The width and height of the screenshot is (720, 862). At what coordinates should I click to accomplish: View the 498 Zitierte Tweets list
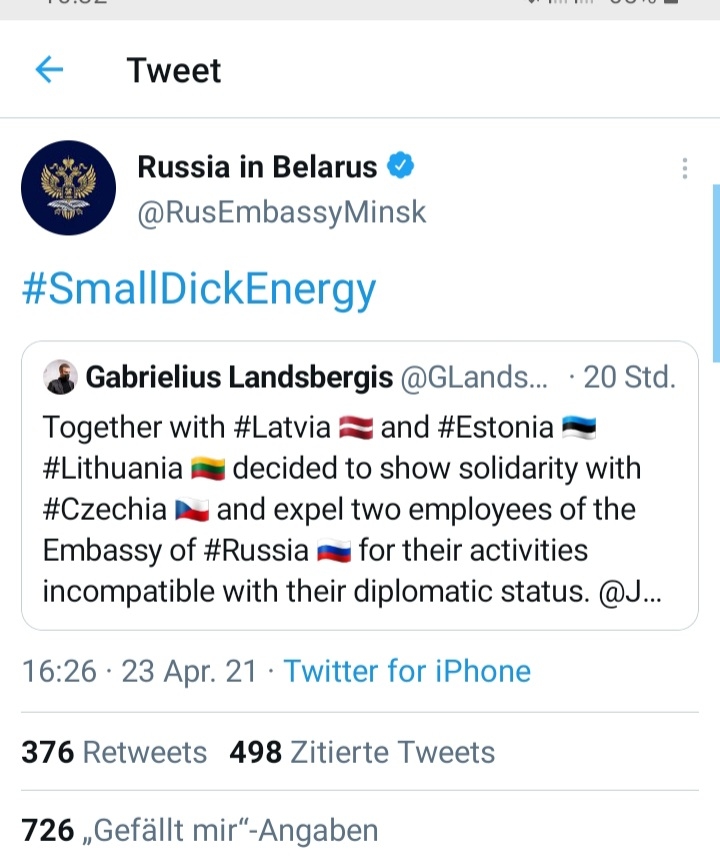[362, 752]
